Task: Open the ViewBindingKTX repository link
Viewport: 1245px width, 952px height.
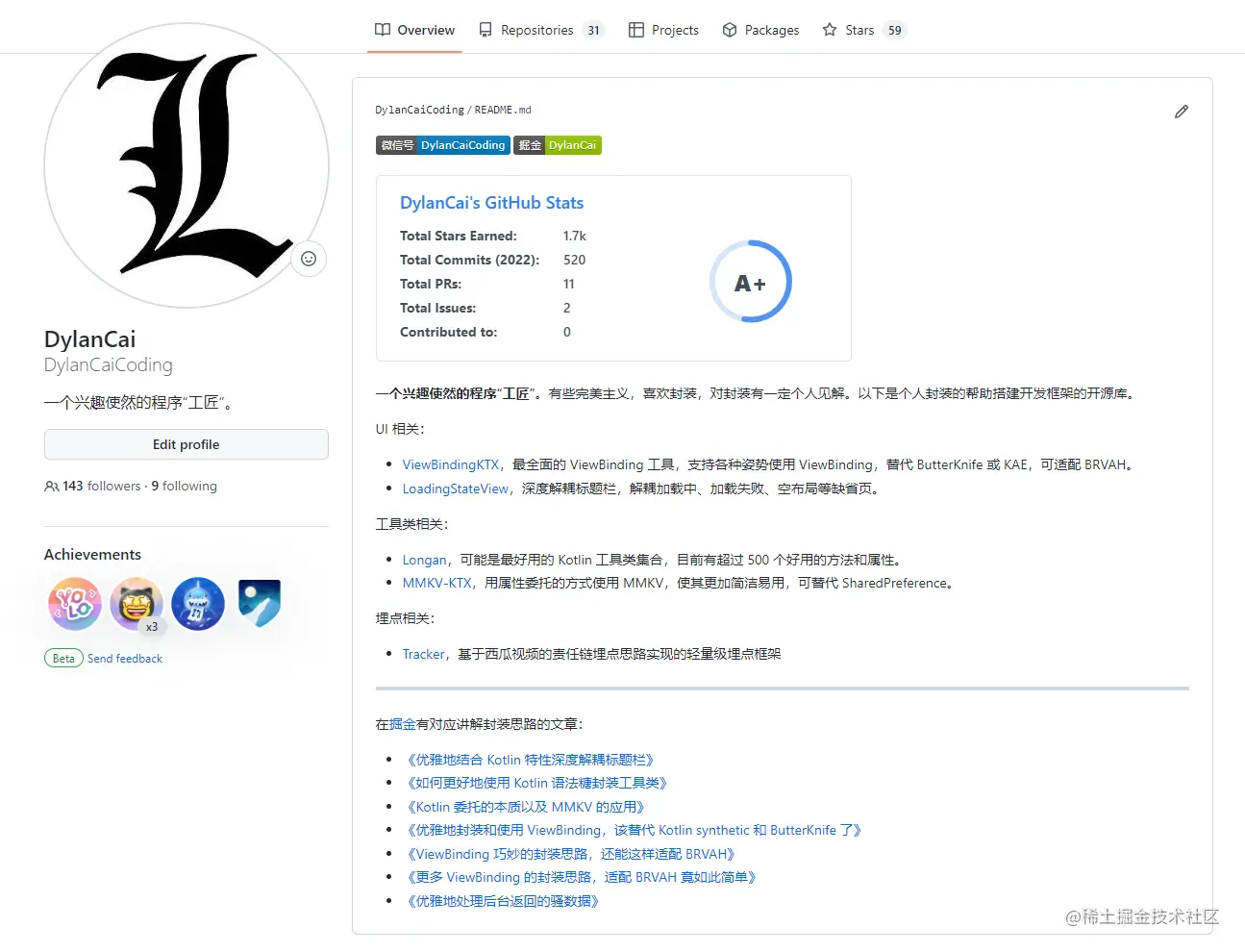Action: point(450,464)
